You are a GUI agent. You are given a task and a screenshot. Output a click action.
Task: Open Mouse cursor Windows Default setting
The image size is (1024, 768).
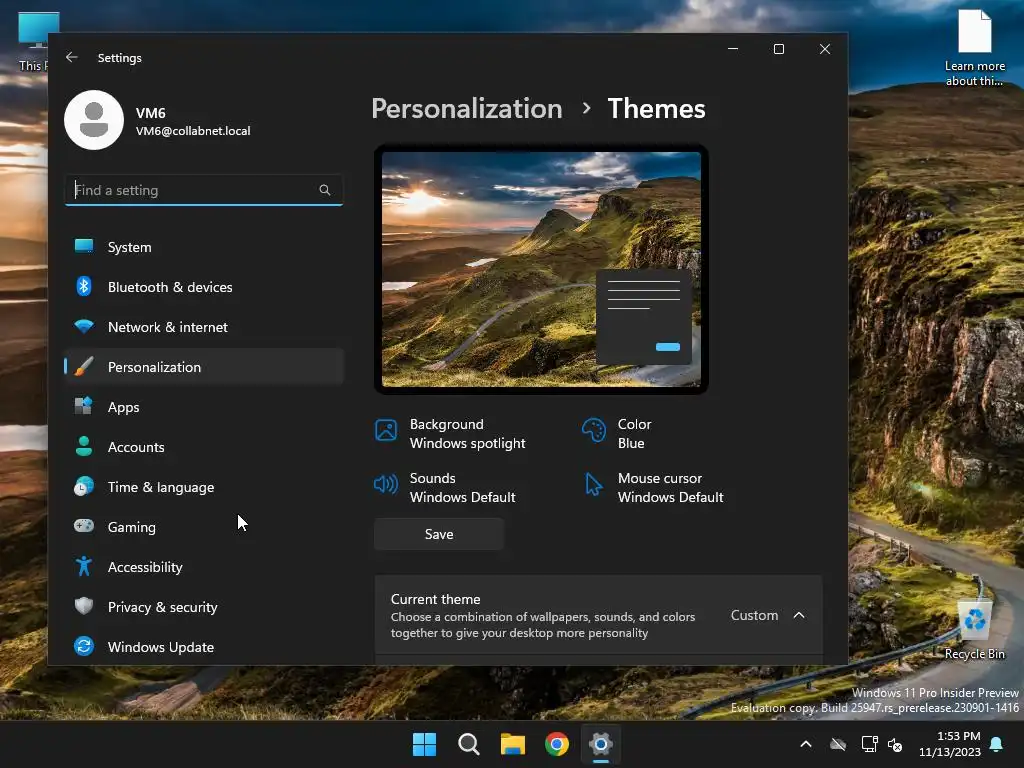pyautogui.click(x=654, y=488)
